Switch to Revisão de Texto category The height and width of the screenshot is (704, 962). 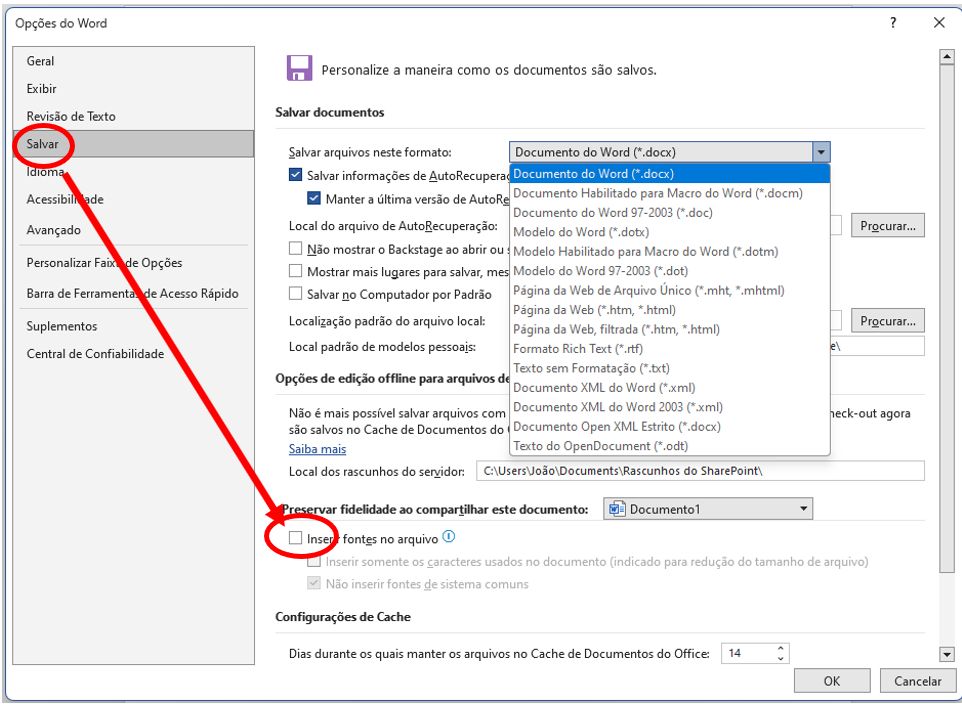point(71,116)
